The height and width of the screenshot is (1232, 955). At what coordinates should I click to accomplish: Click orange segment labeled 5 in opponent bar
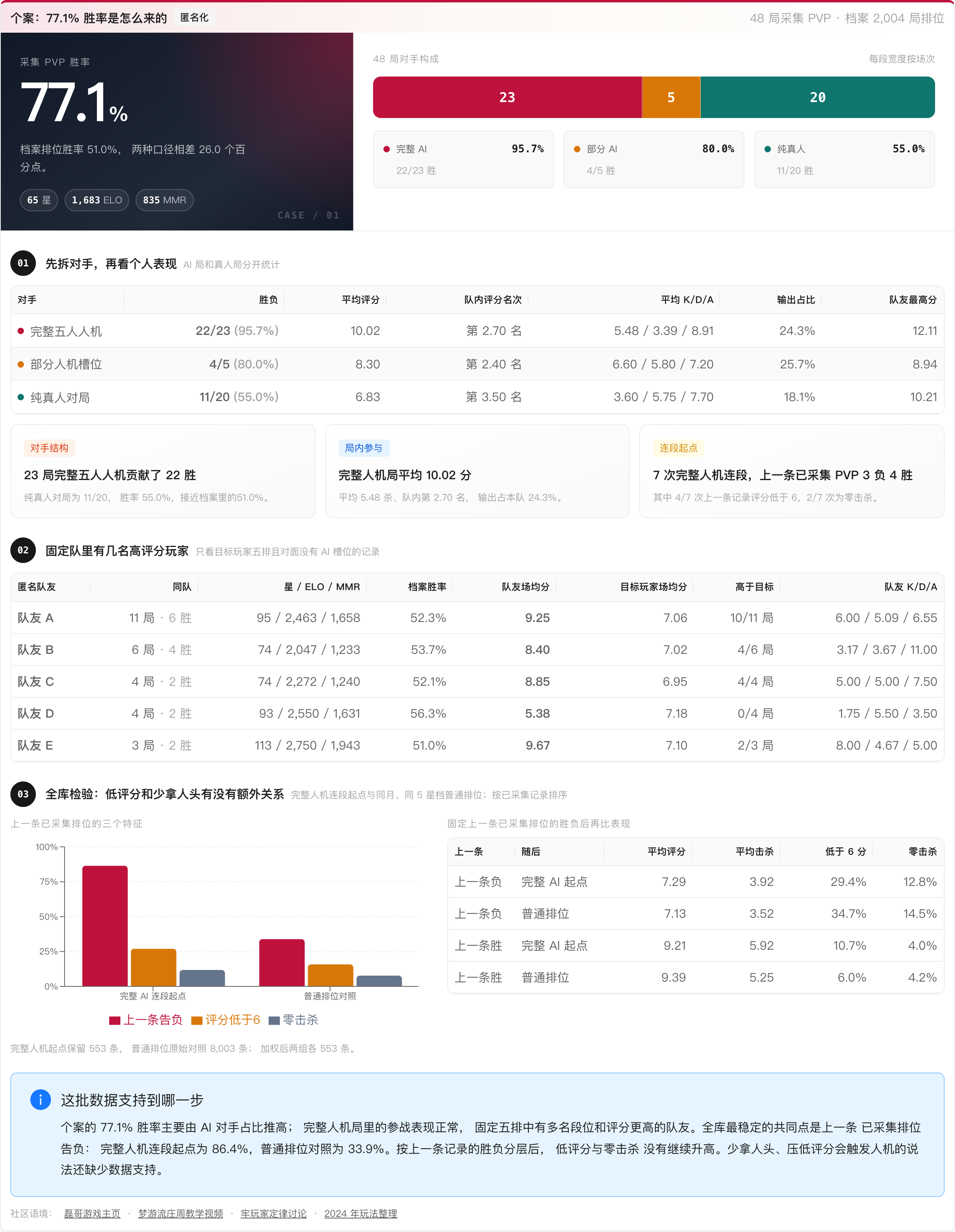(671, 97)
